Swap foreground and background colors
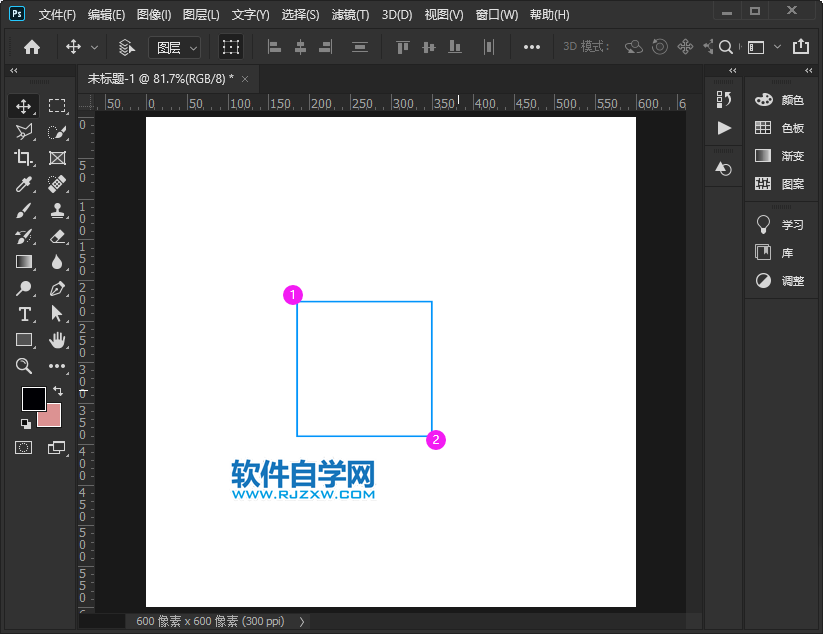This screenshot has height=634, width=823. [57, 390]
